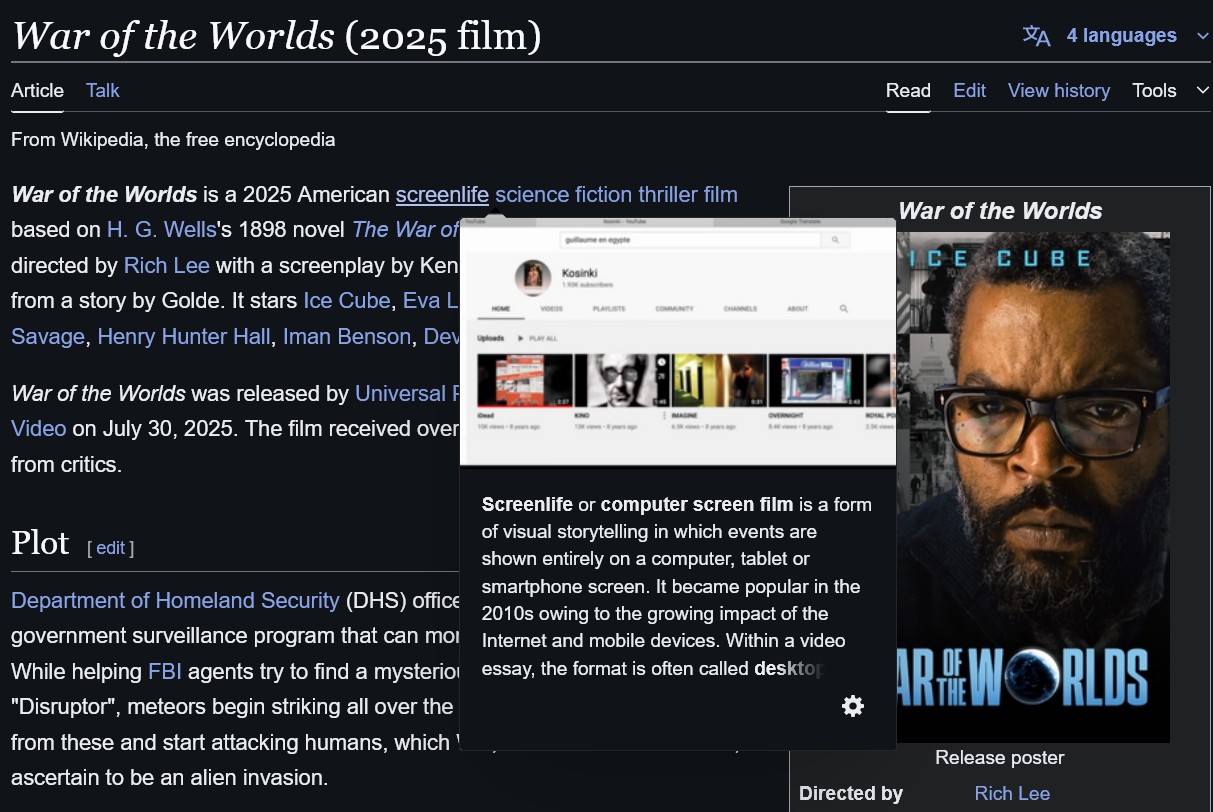Click the Plot section edit link
The height and width of the screenshot is (812, 1213).
tap(110, 548)
